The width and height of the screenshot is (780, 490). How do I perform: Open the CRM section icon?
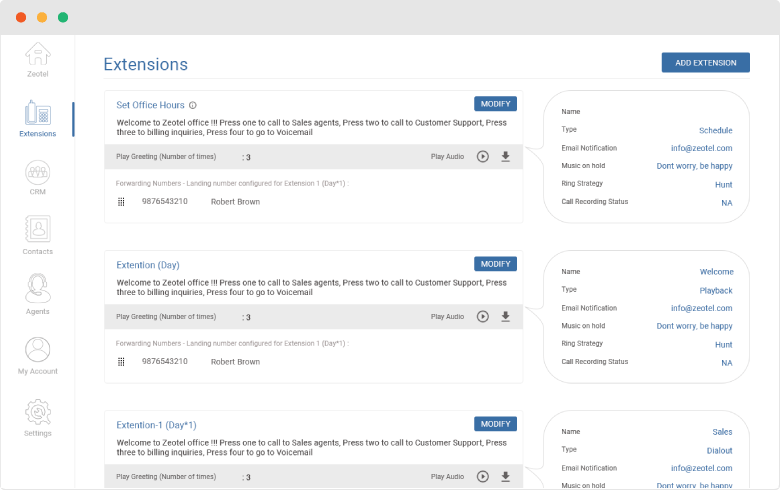tap(37, 173)
